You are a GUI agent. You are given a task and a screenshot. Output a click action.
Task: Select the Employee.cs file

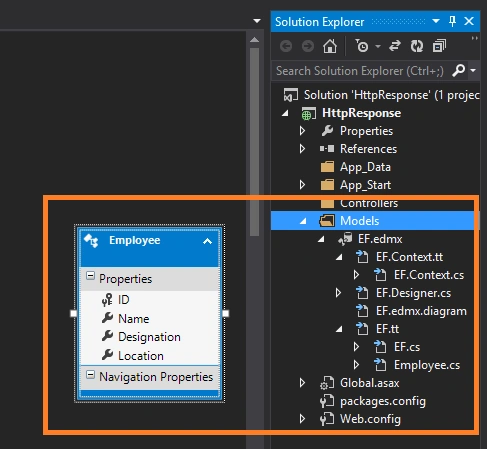(x=427, y=365)
